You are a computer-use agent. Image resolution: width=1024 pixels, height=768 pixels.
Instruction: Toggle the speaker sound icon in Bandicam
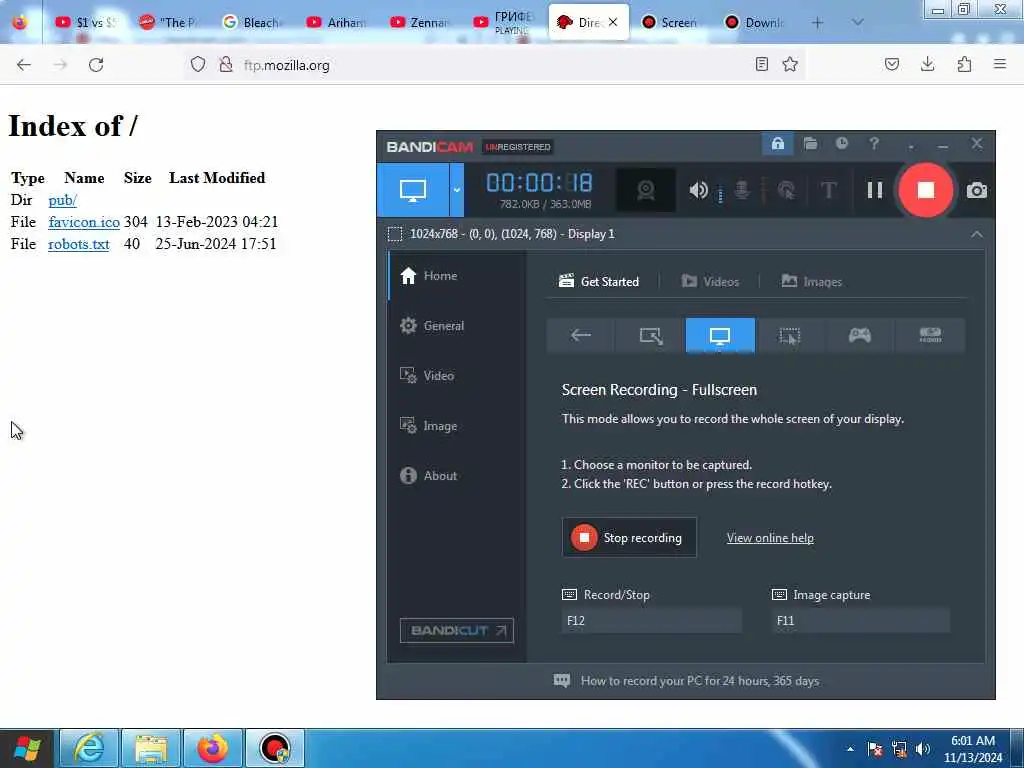[x=698, y=190]
